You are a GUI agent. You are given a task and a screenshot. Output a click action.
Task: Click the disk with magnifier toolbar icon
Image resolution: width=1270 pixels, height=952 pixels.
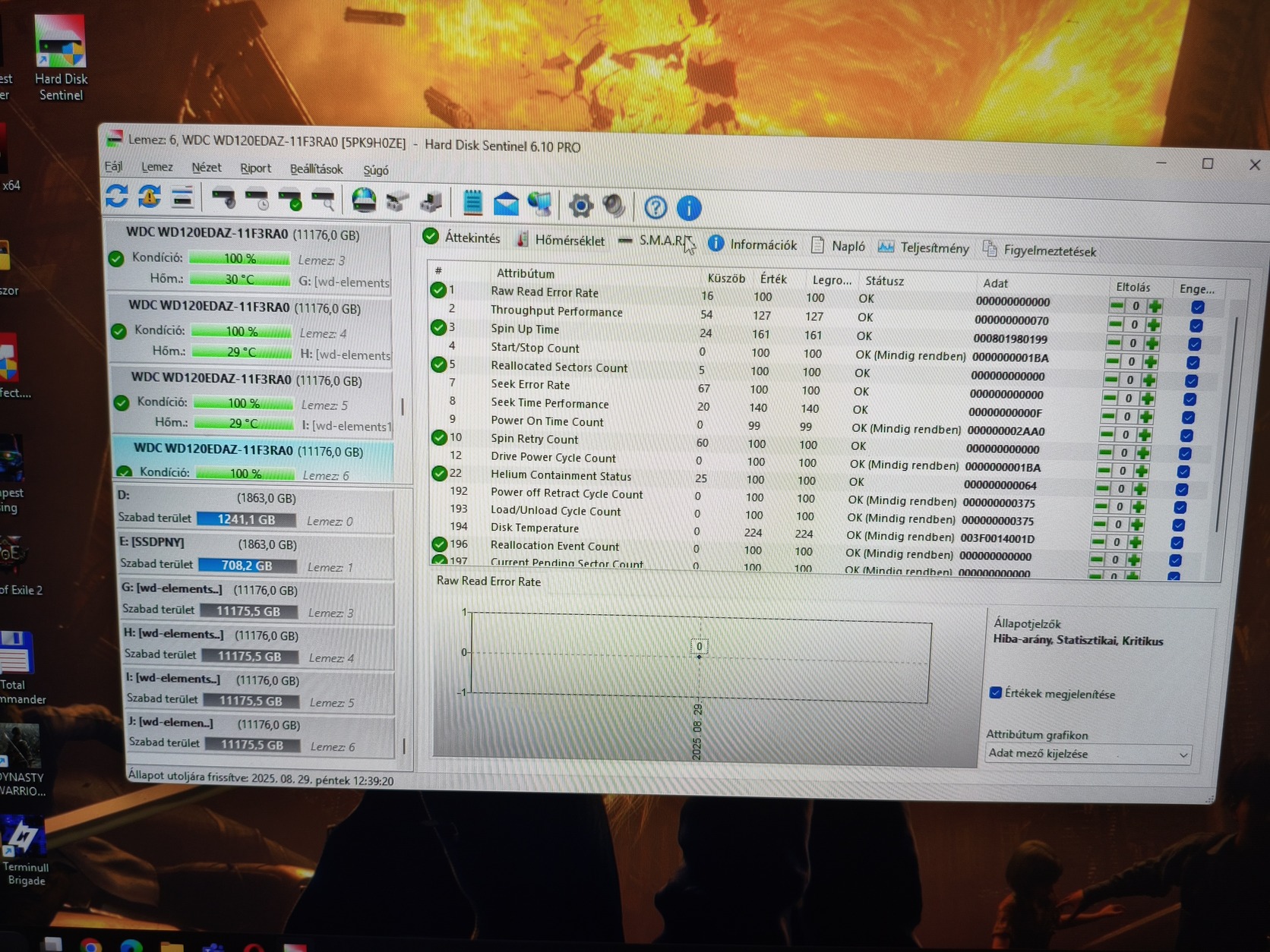click(324, 200)
